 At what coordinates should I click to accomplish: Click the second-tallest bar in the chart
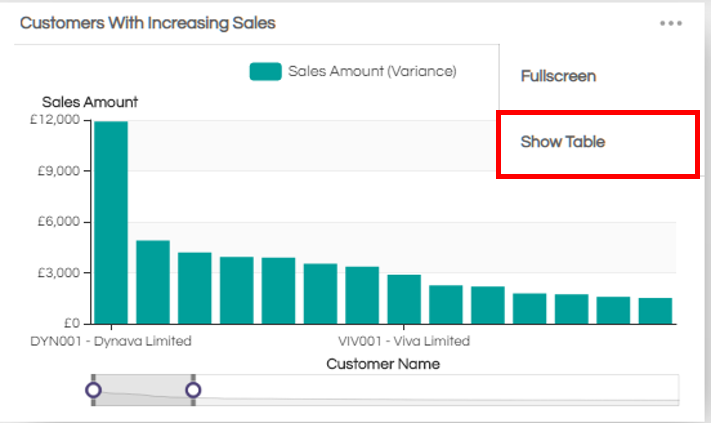153,282
